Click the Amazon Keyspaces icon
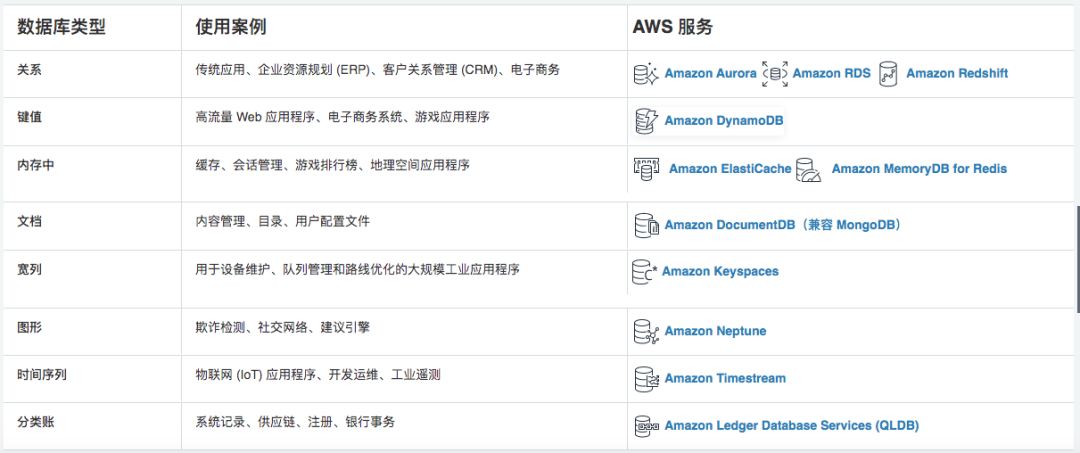Viewport: 1080px width, 453px height. coord(645,272)
